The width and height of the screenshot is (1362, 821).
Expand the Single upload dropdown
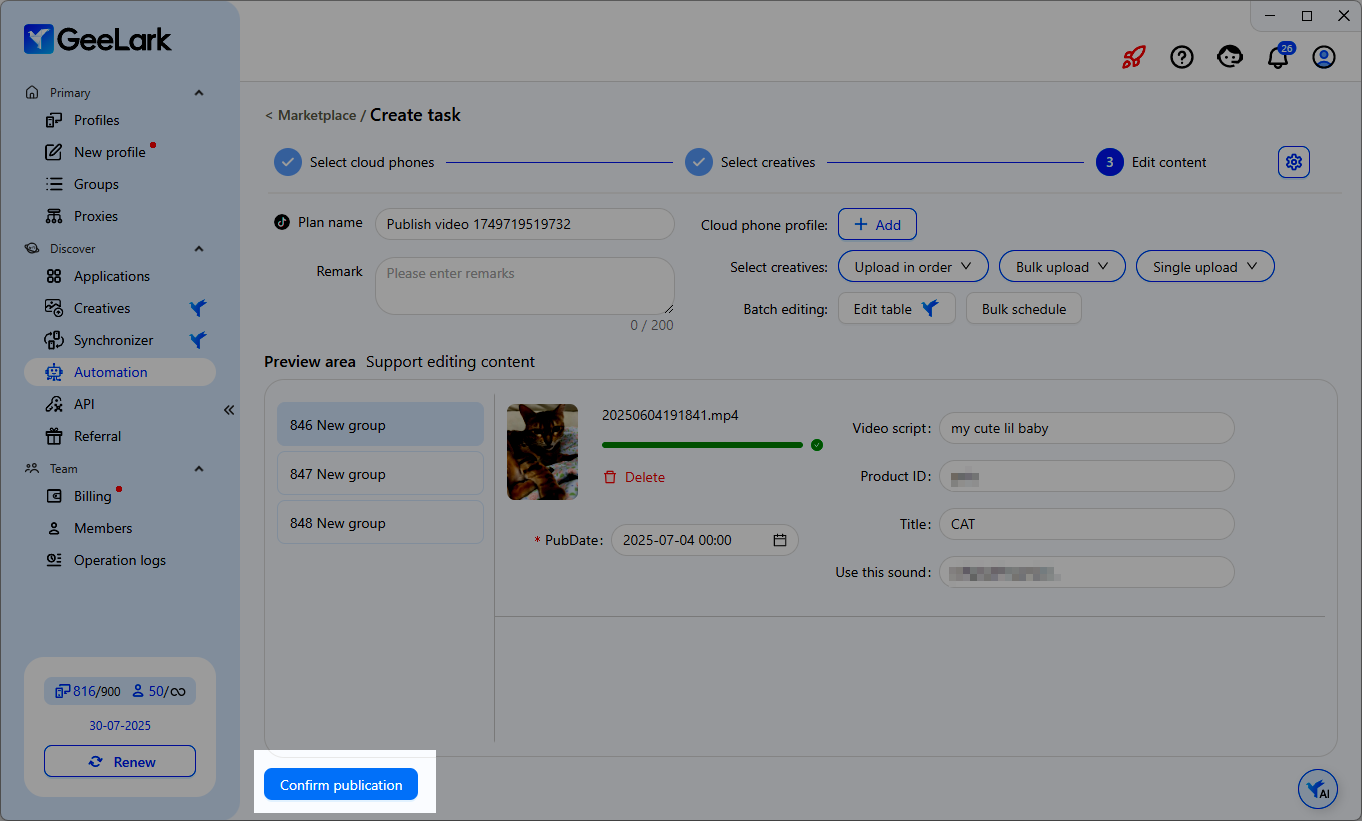coord(1205,267)
